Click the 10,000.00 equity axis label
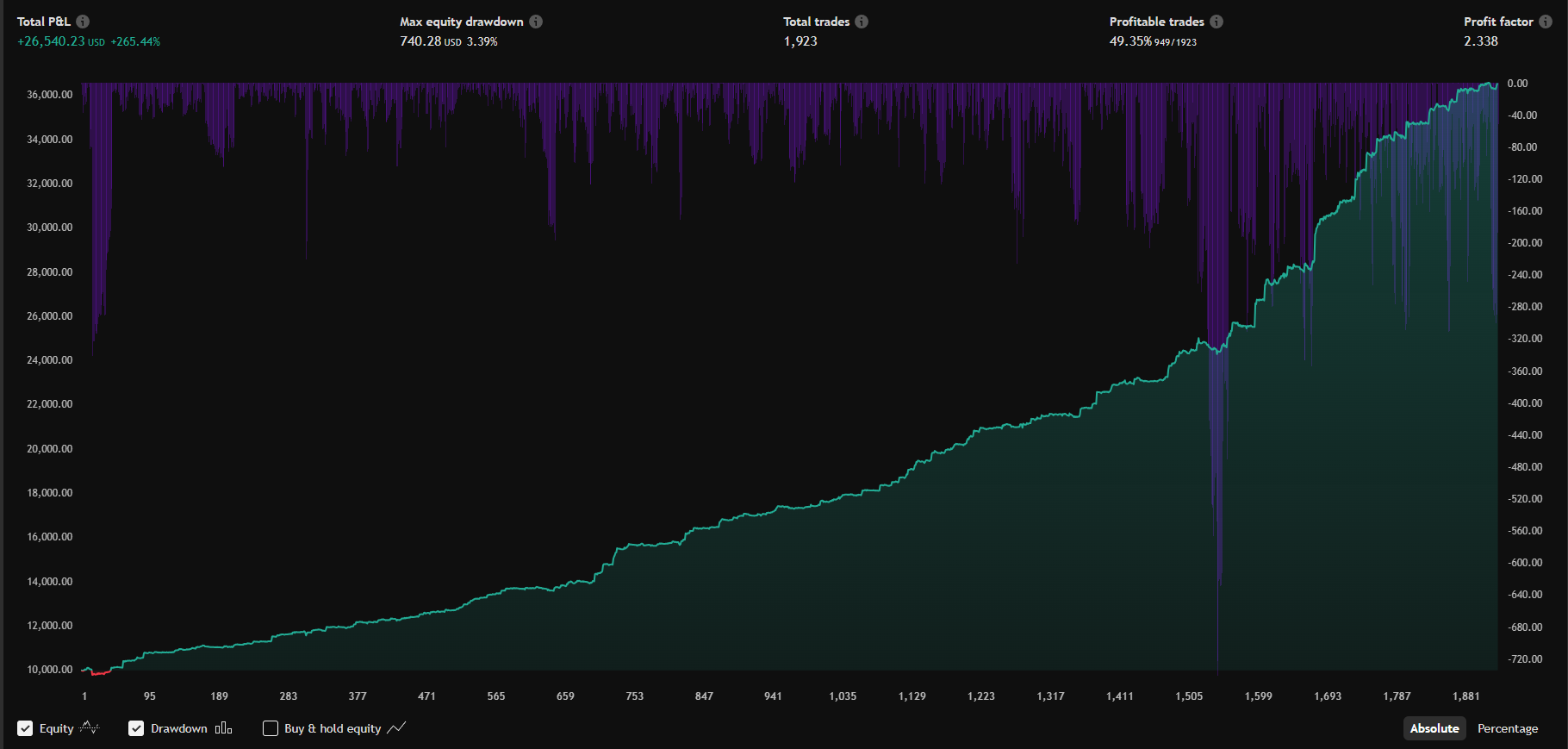 50,670
